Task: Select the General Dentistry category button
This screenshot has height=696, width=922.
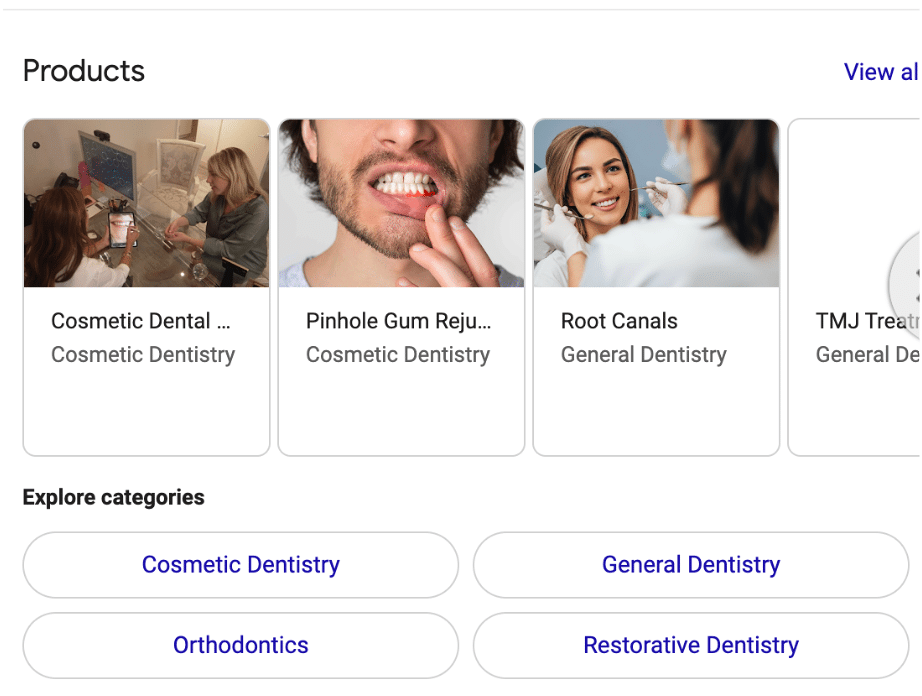Action: [x=690, y=565]
